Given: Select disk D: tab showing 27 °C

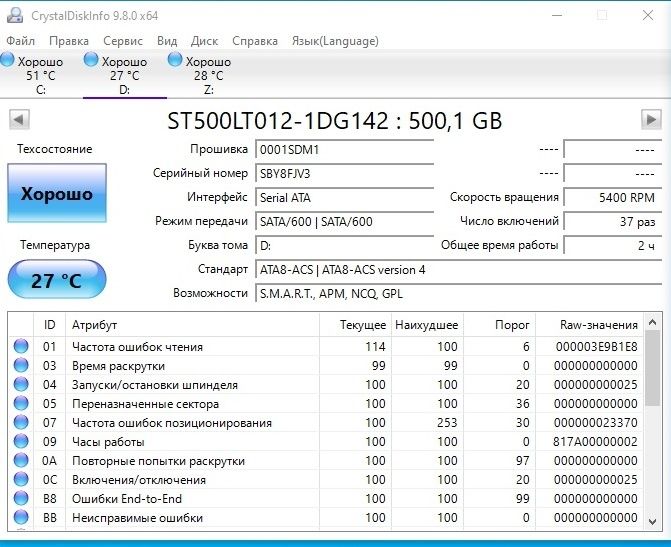Looking at the screenshot, I should [124, 75].
